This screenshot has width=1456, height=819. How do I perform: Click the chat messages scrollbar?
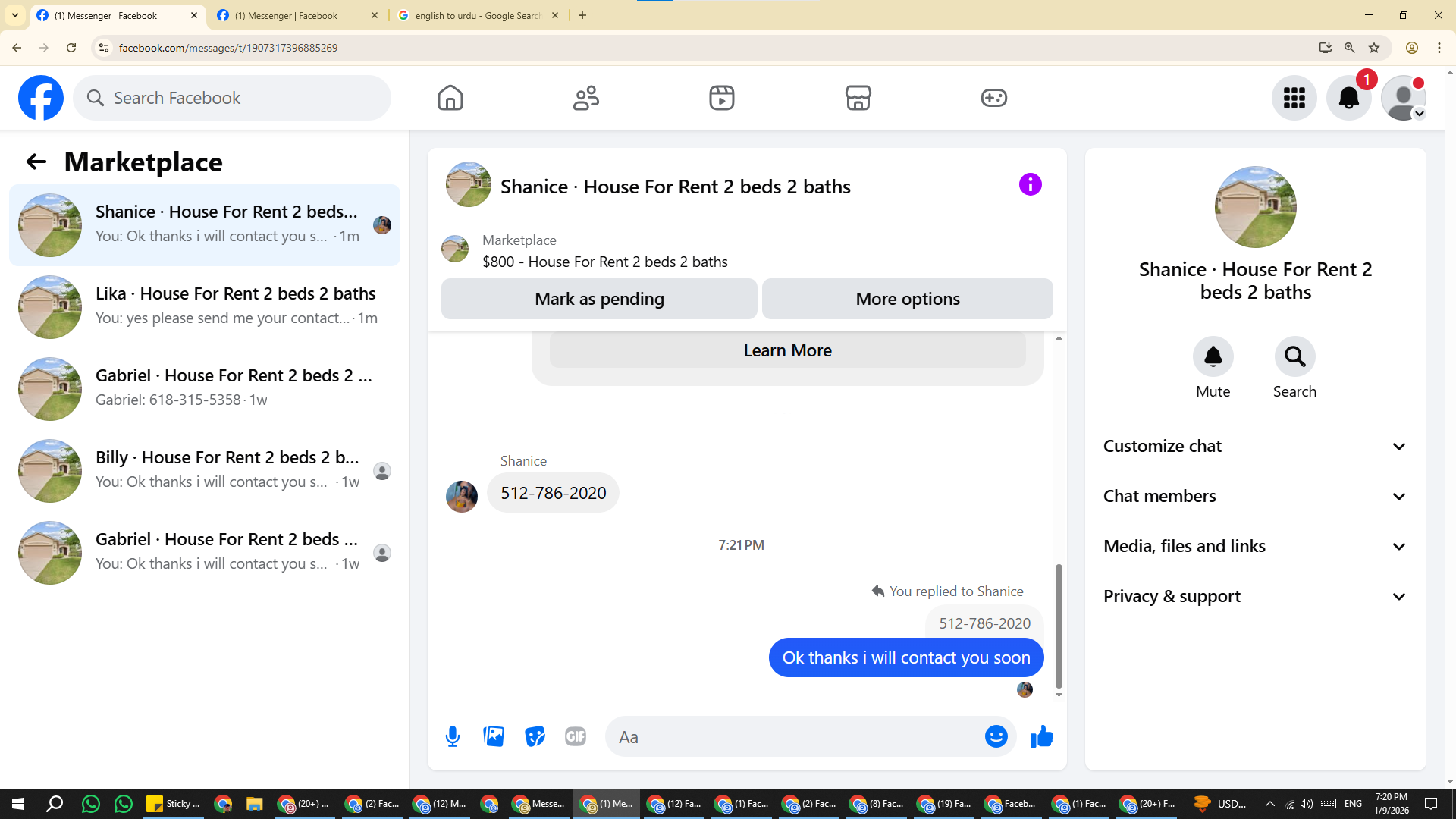click(x=1059, y=625)
